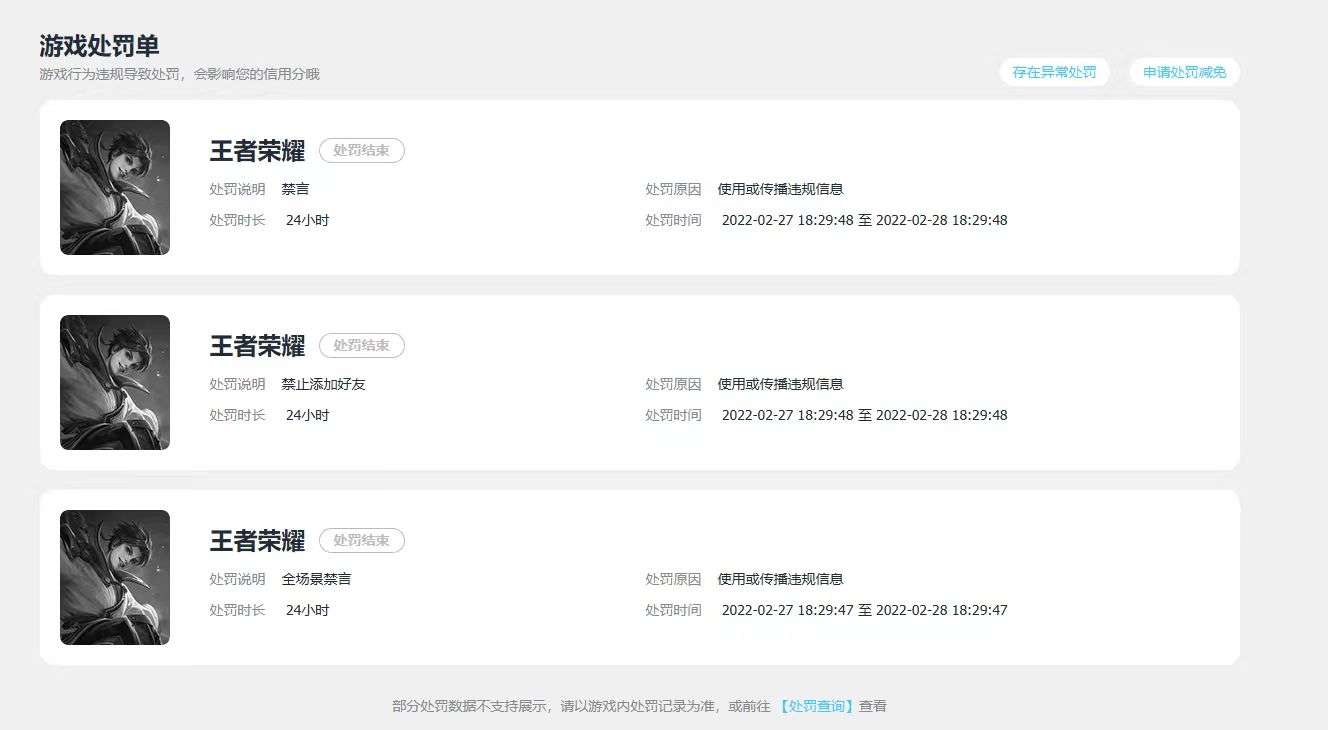Open the 处罚查询 link in the footer
This screenshot has height=730, width=1328.
816,706
